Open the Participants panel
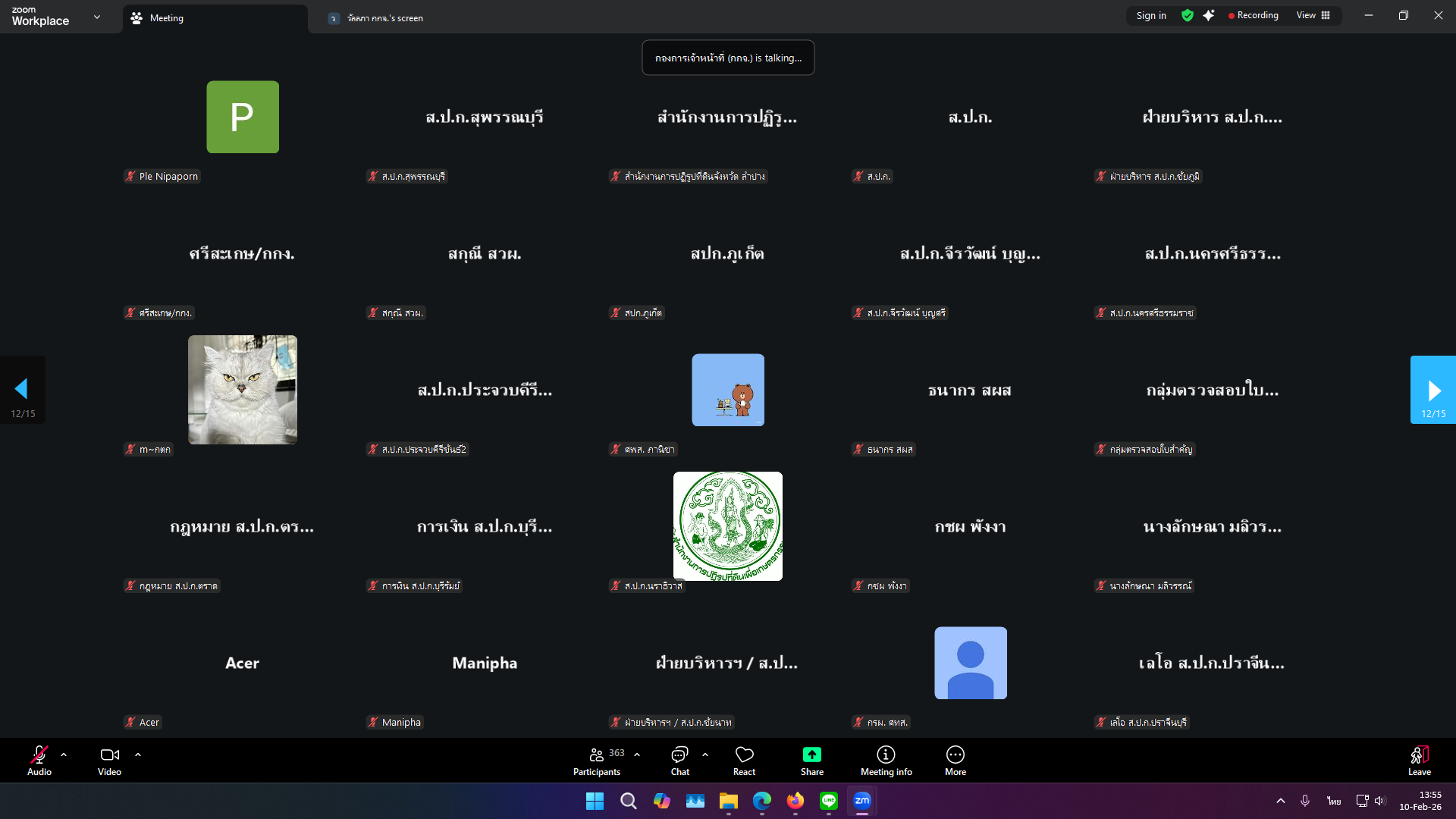Image resolution: width=1456 pixels, height=819 pixels. [597, 761]
